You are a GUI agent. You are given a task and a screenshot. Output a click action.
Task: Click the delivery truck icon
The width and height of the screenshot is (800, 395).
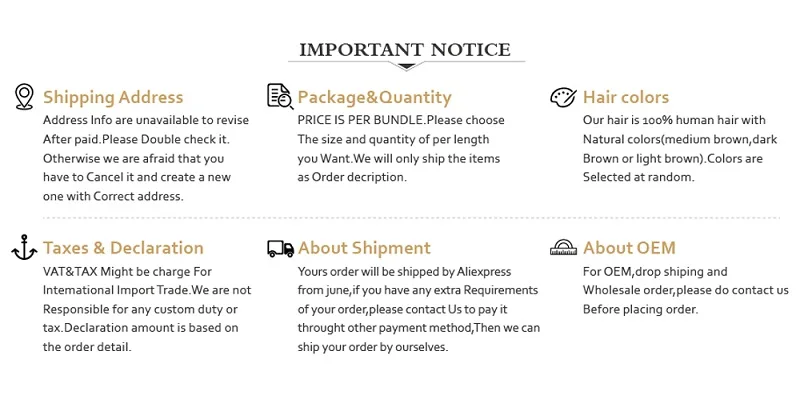(x=281, y=249)
